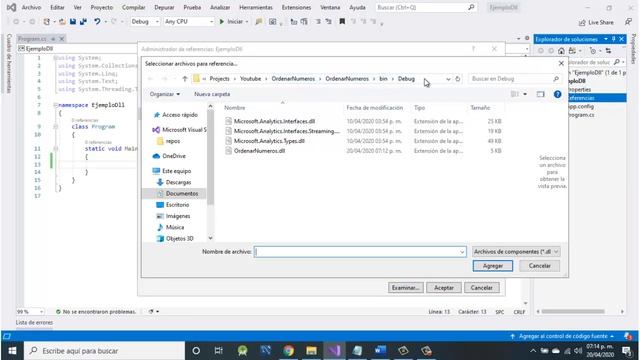Open the Compilar menu
The width and height of the screenshot is (640, 360).
click(x=133, y=7)
